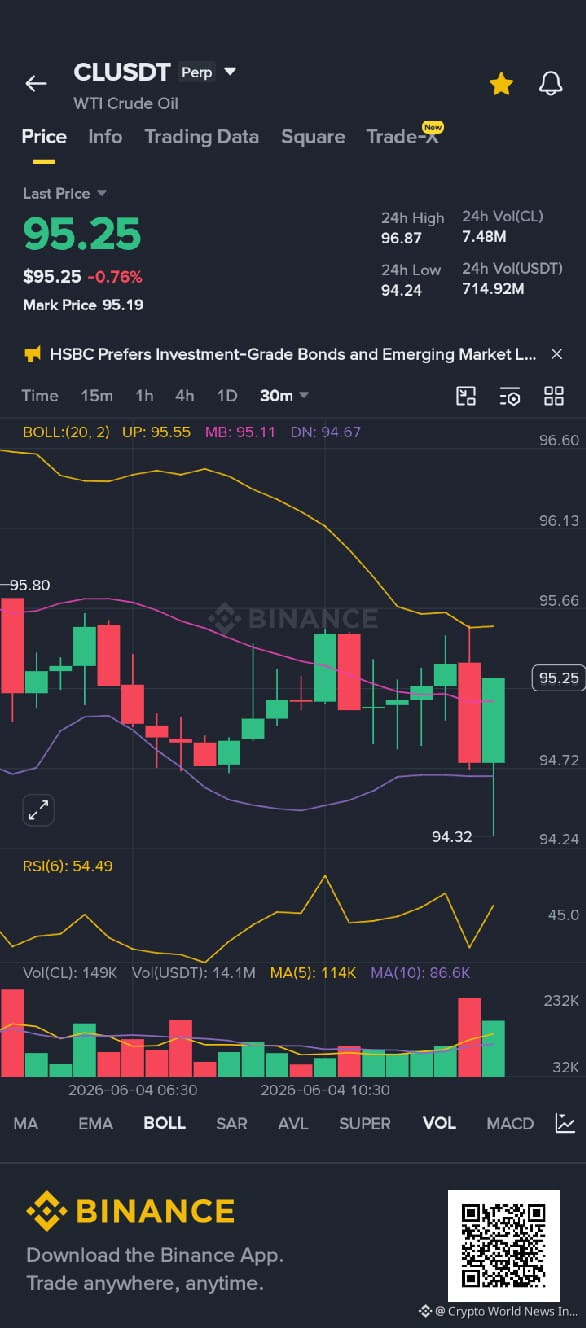Select the 1h interval
The height and width of the screenshot is (1328, 586).
pyautogui.click(x=145, y=396)
